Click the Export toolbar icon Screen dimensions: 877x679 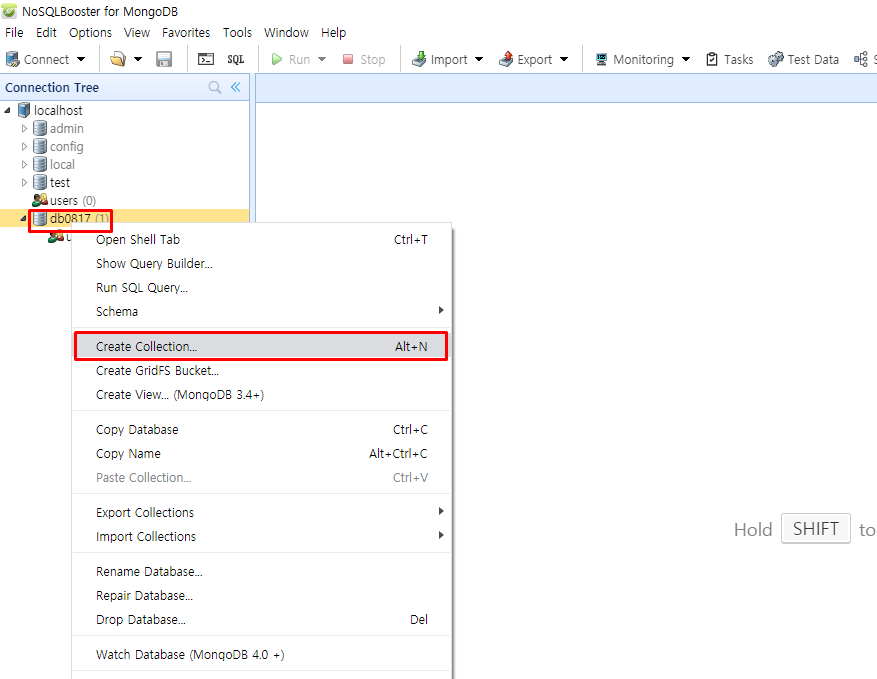point(506,59)
